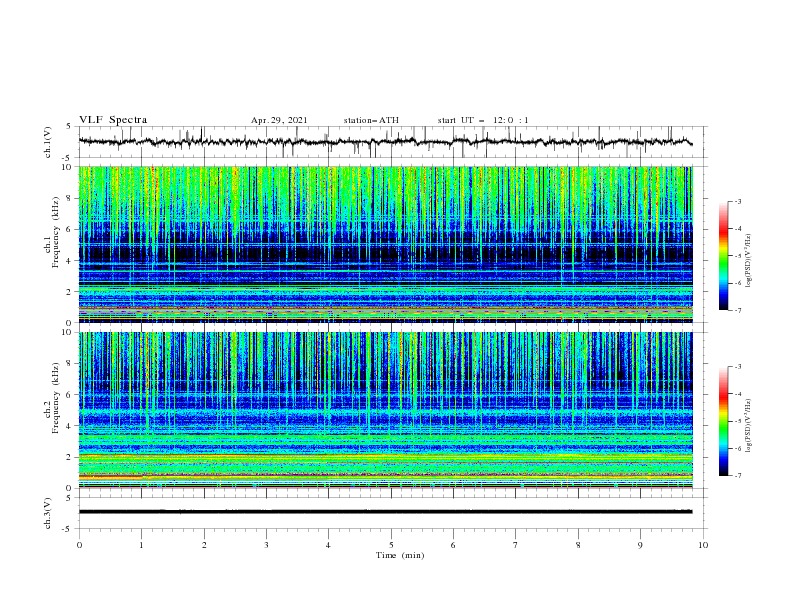Click time axis tick label "7"
Image resolution: width=792 pixels, height=612 pixels.
point(516,545)
